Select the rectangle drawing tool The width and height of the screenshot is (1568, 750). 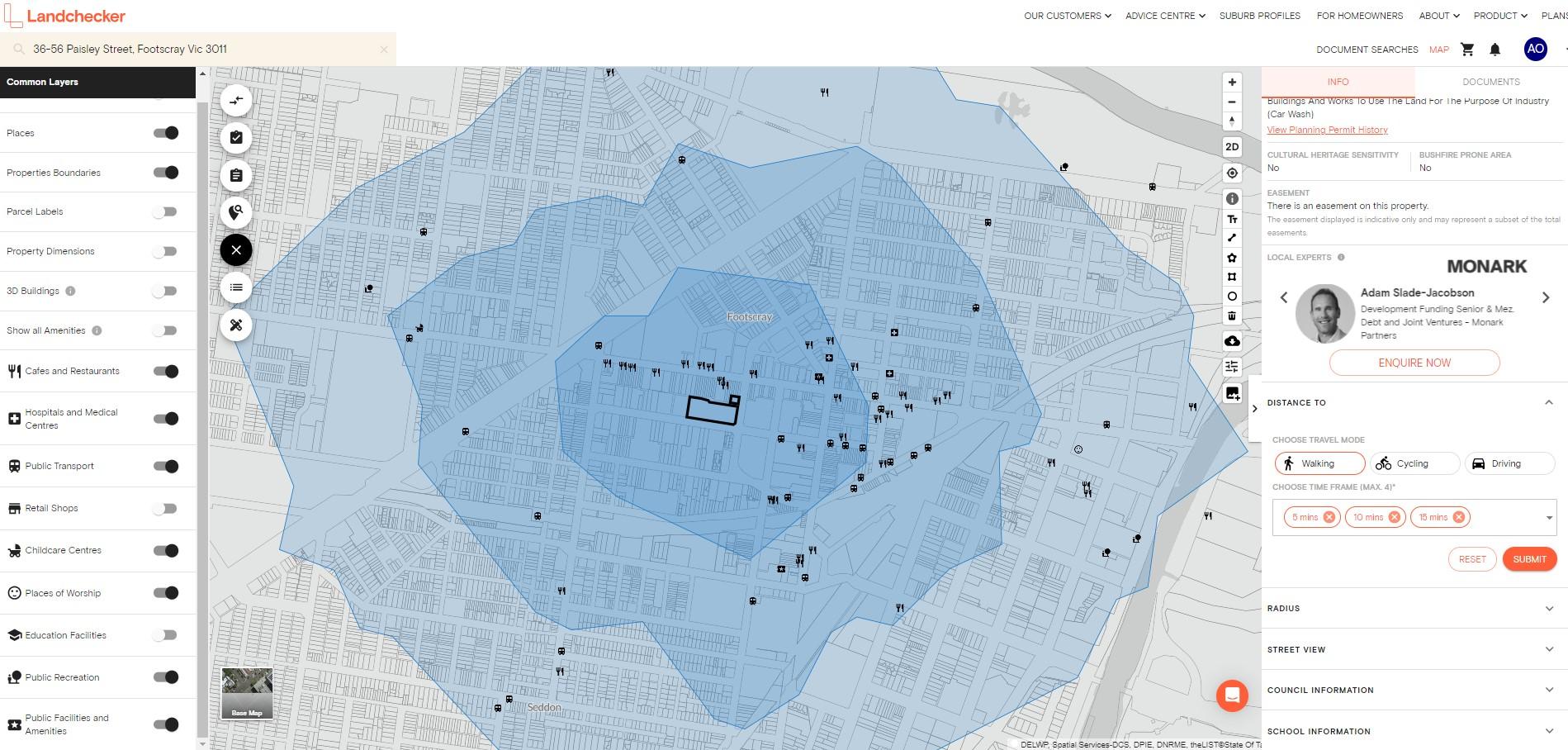(x=1232, y=277)
